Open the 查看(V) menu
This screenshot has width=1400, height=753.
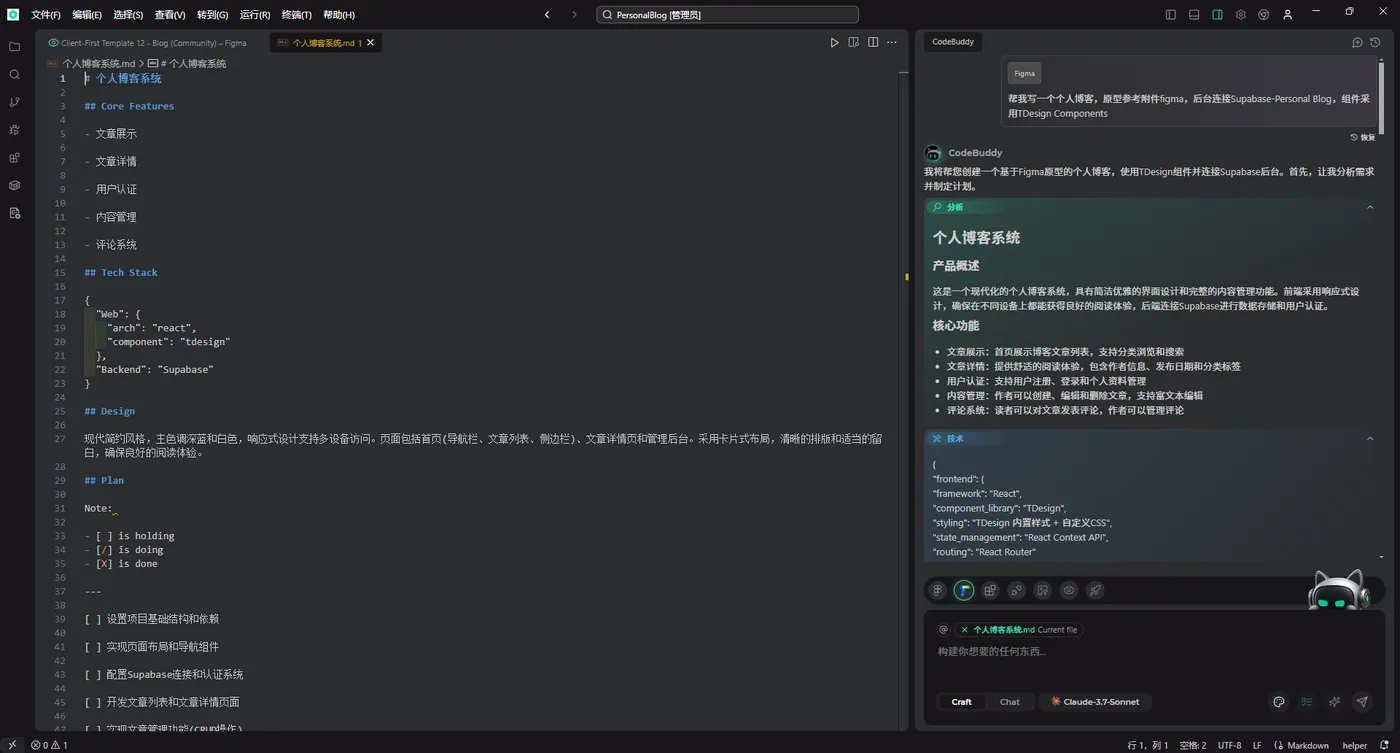[170, 15]
